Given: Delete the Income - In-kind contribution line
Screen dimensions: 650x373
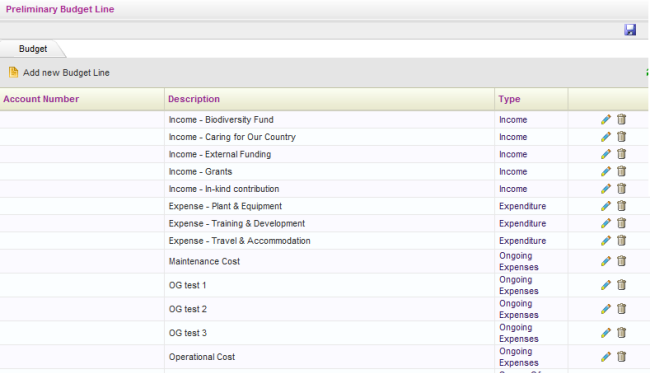Looking at the screenshot, I should (x=621, y=189).
